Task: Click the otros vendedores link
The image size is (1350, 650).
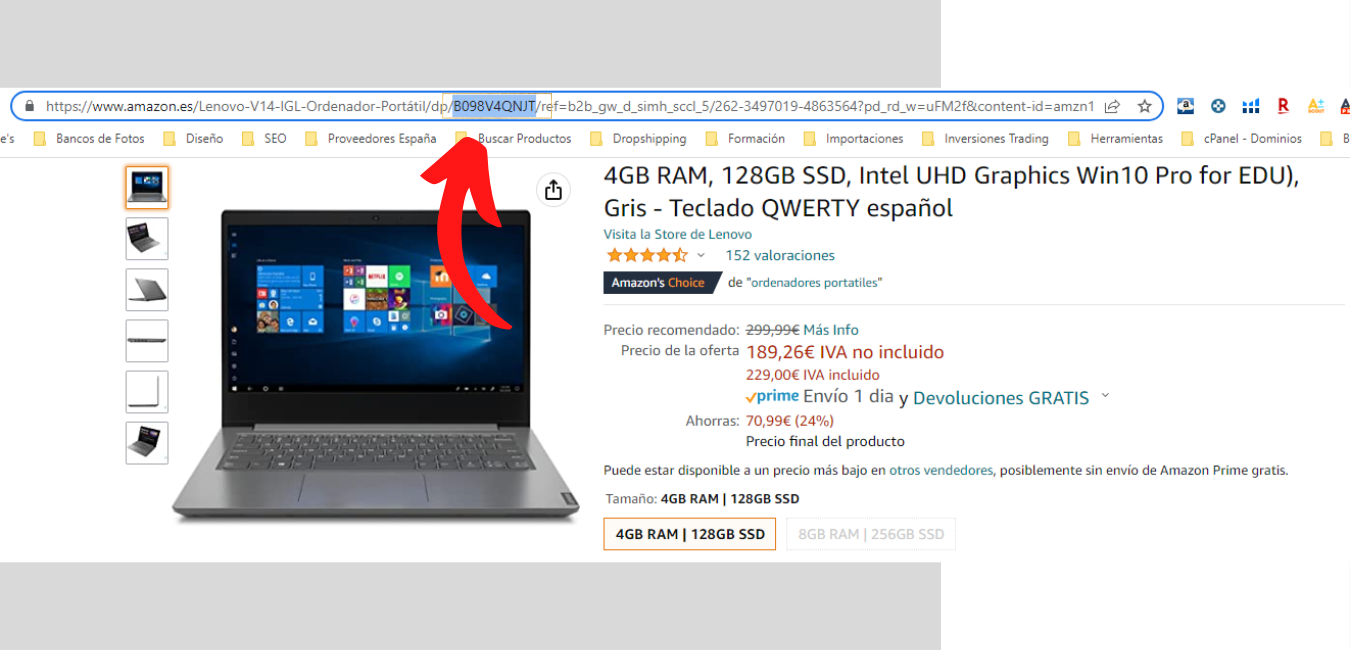Action: (941, 470)
